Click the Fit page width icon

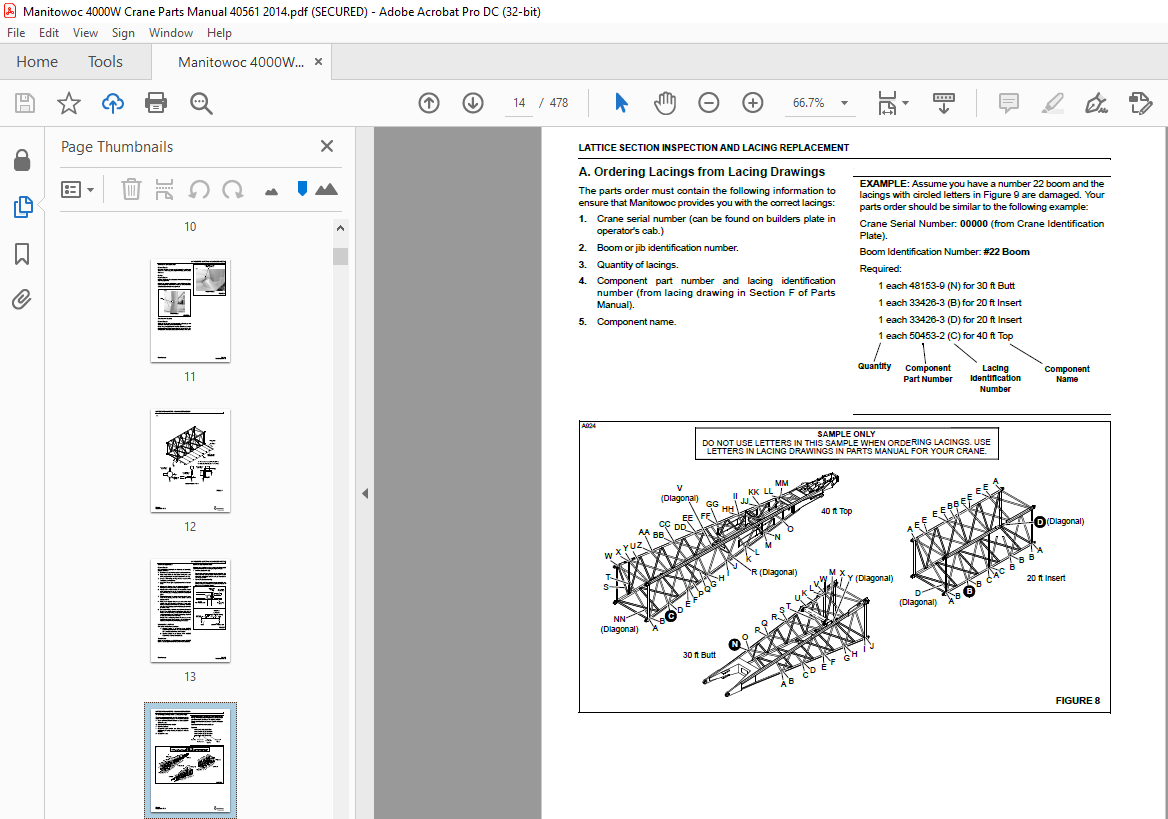click(887, 103)
